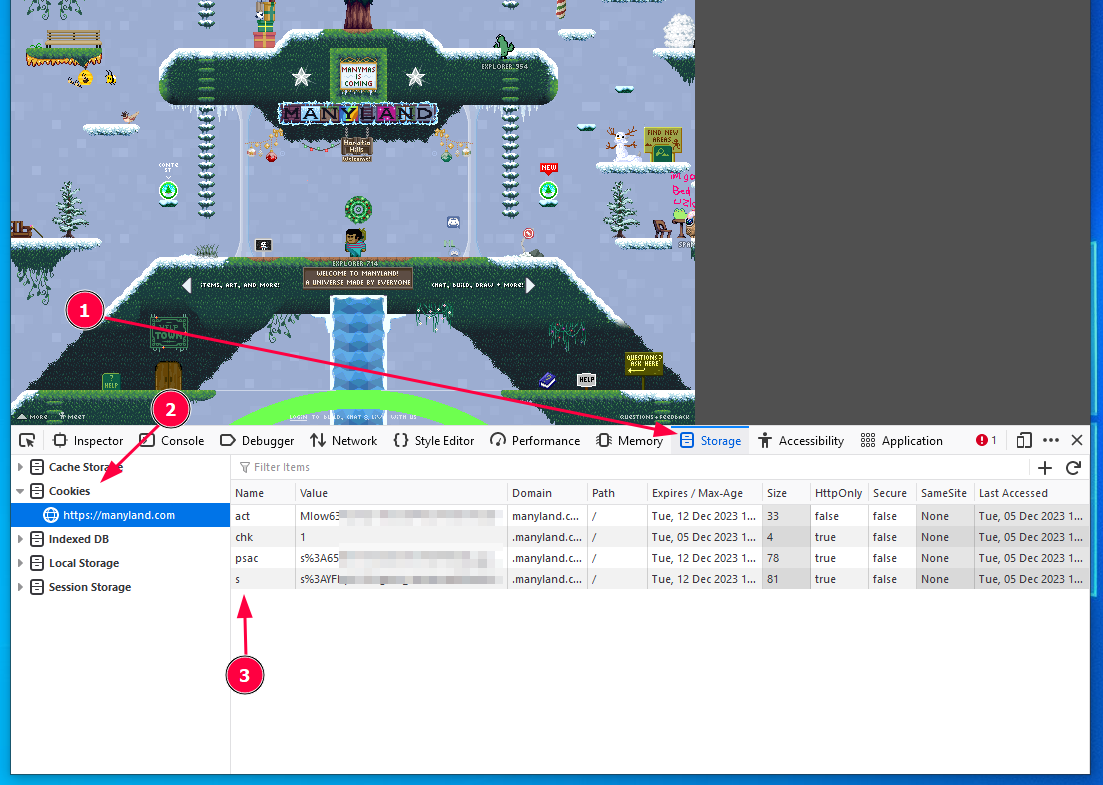Image resolution: width=1103 pixels, height=785 pixels.
Task: Select the psac cookie row
Action: pos(400,558)
